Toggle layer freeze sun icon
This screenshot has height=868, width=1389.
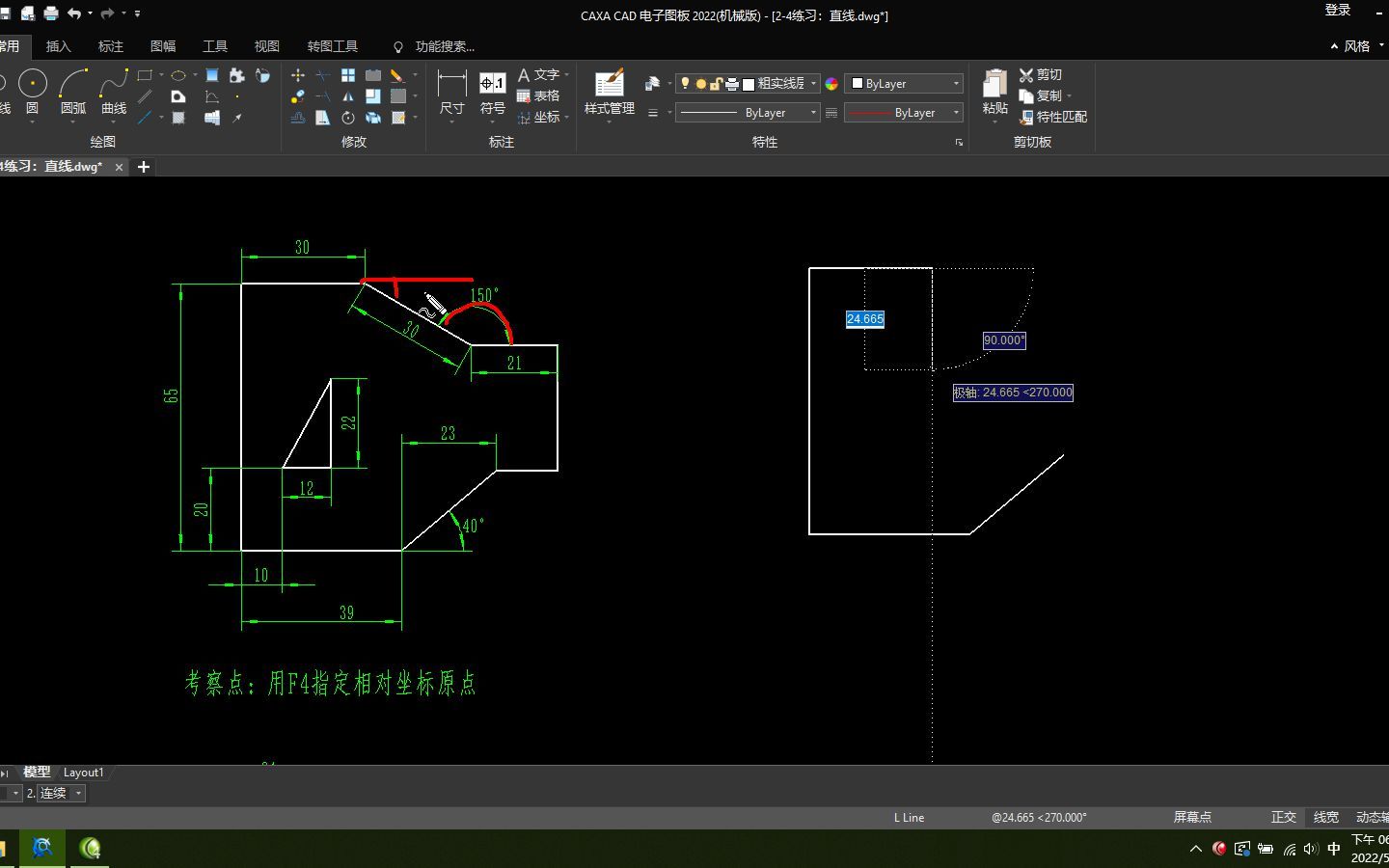(701, 84)
